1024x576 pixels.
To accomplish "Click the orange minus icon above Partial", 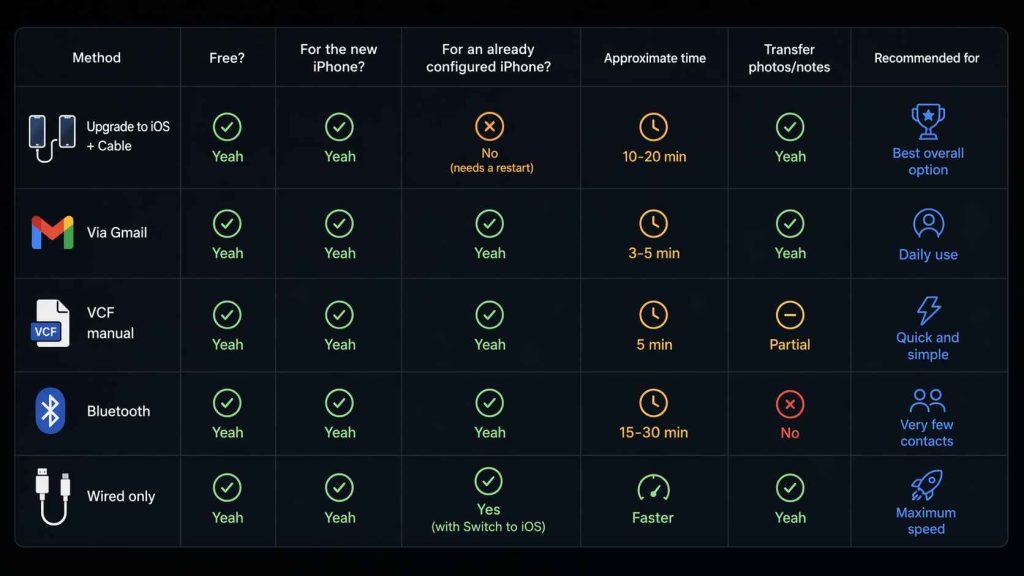I will coord(790,315).
